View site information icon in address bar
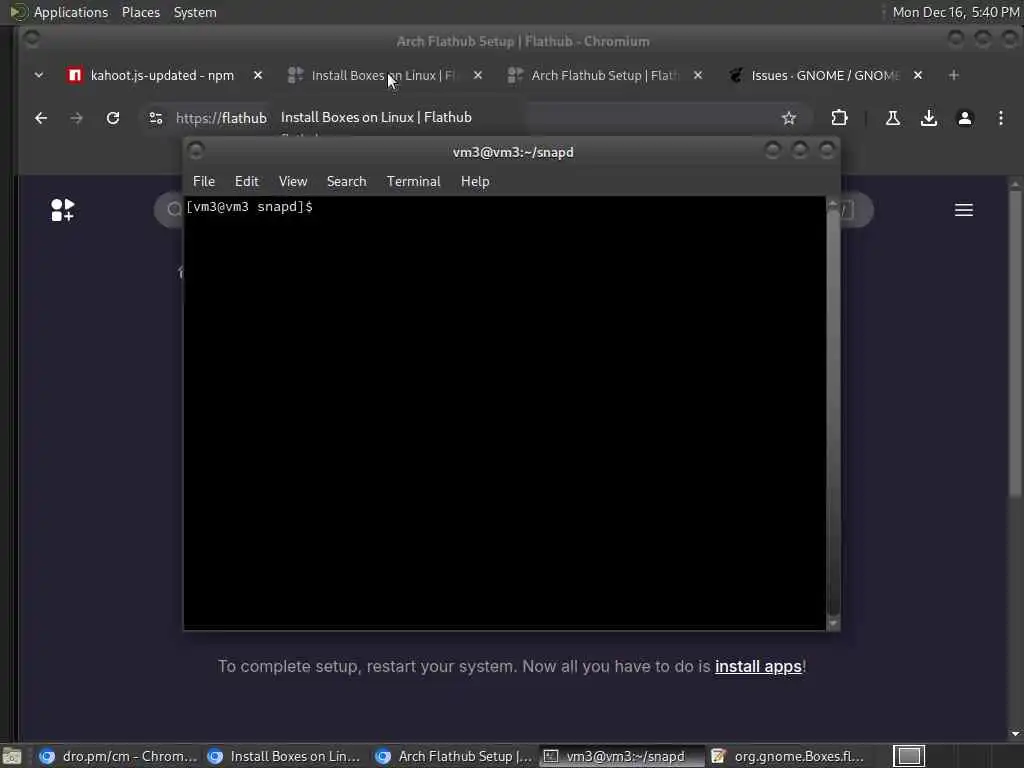1024x768 pixels. click(x=155, y=118)
